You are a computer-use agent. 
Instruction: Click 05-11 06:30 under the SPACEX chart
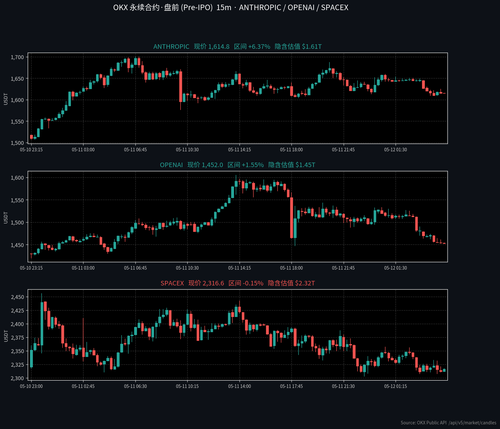pos(135,386)
